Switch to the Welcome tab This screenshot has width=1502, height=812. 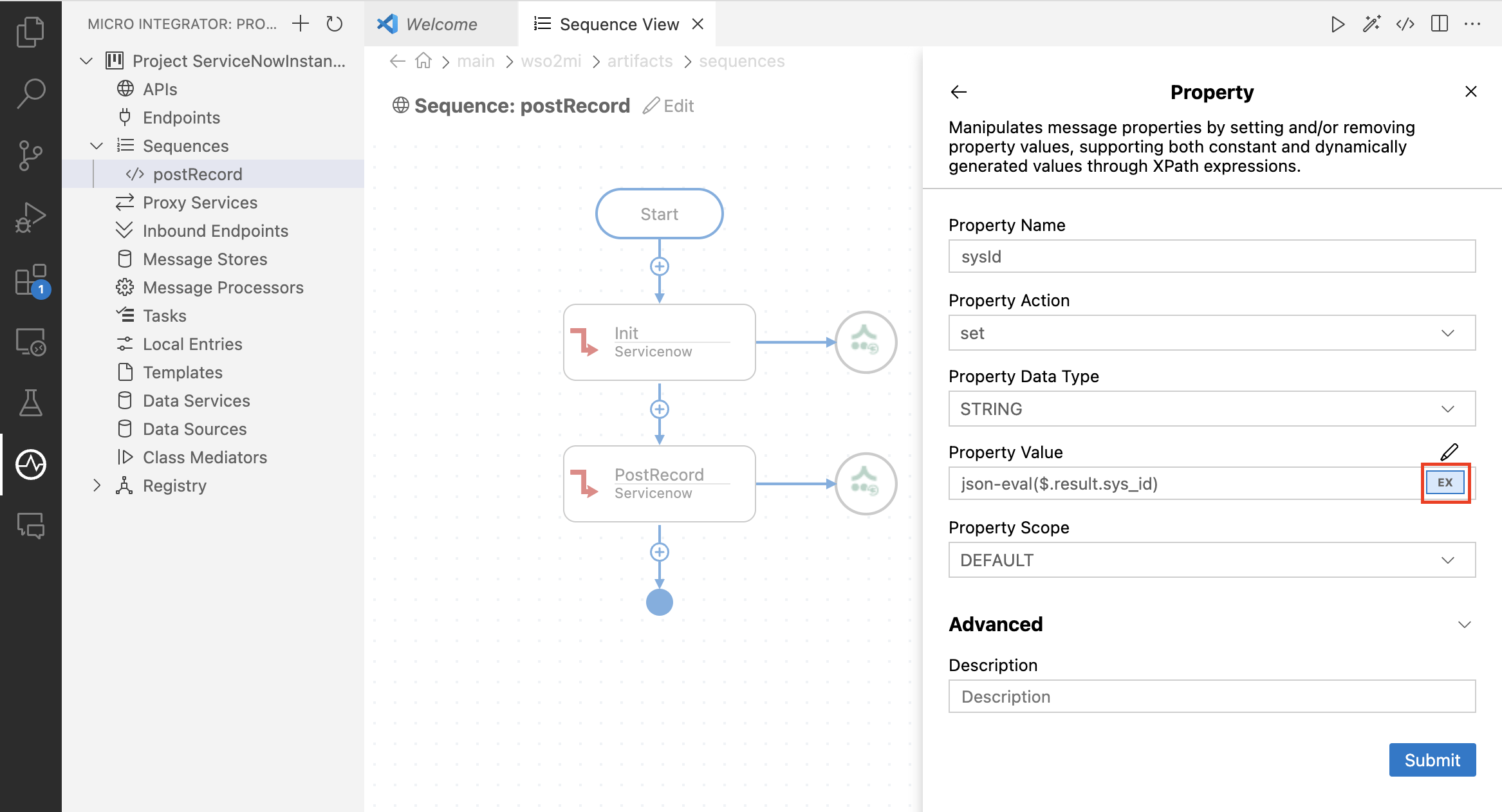pos(440,24)
